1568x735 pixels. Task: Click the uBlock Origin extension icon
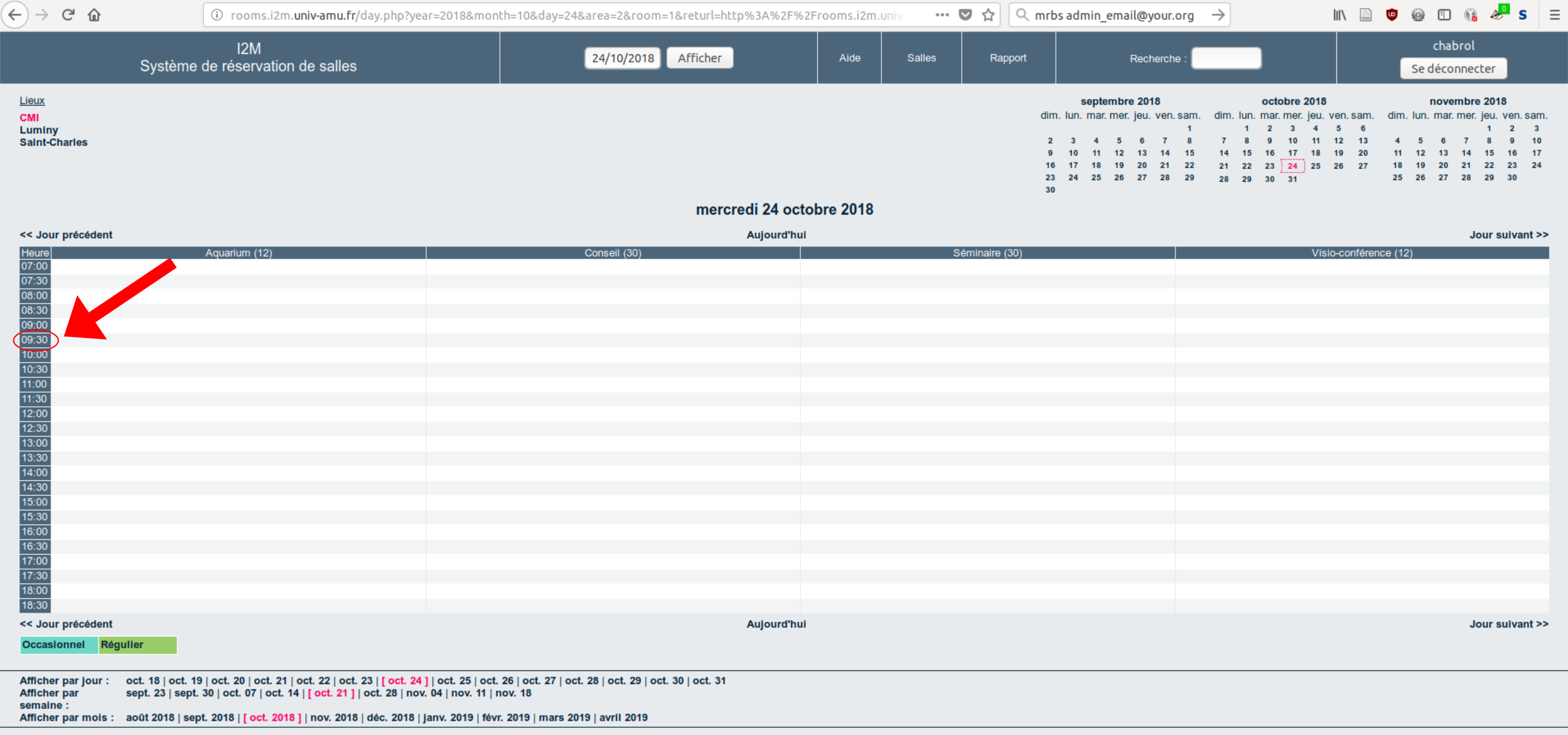(x=1392, y=15)
